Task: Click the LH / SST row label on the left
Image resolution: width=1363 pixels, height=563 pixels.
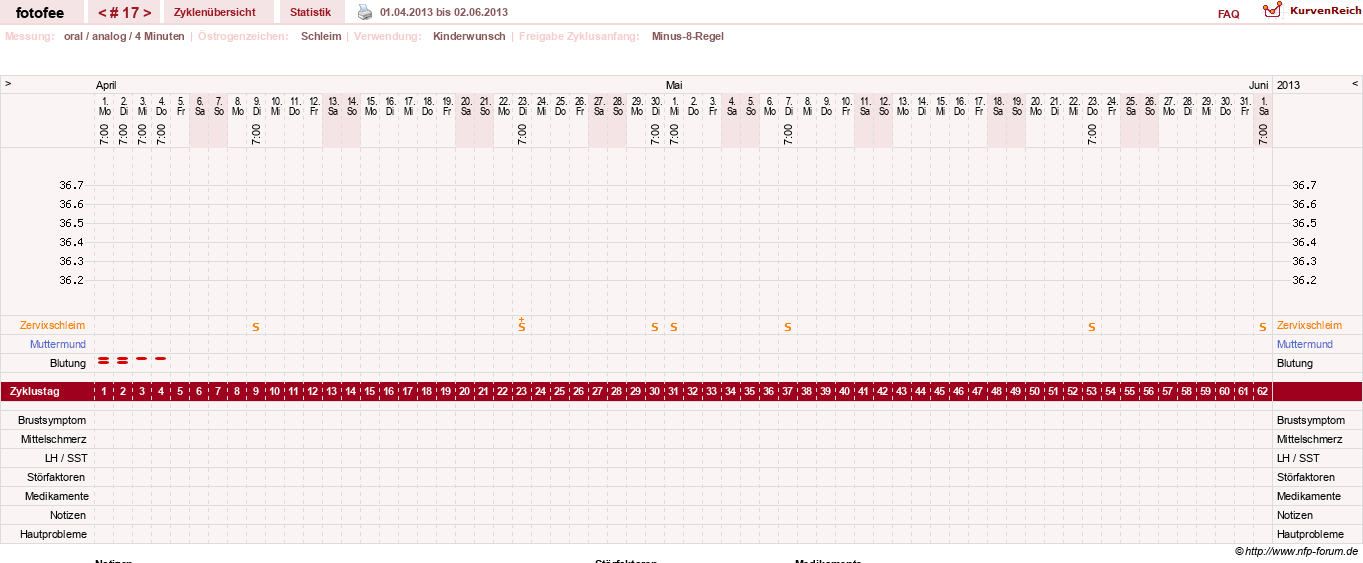Action: coord(66,458)
